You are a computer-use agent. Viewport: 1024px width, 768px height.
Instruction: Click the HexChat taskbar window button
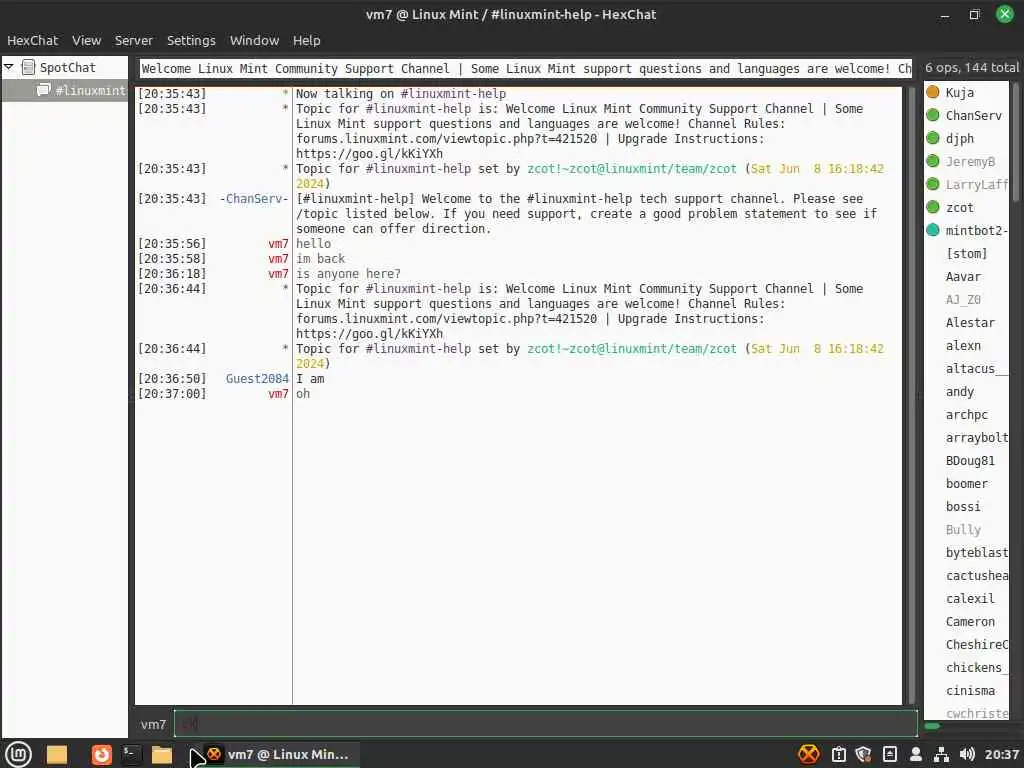pos(281,754)
